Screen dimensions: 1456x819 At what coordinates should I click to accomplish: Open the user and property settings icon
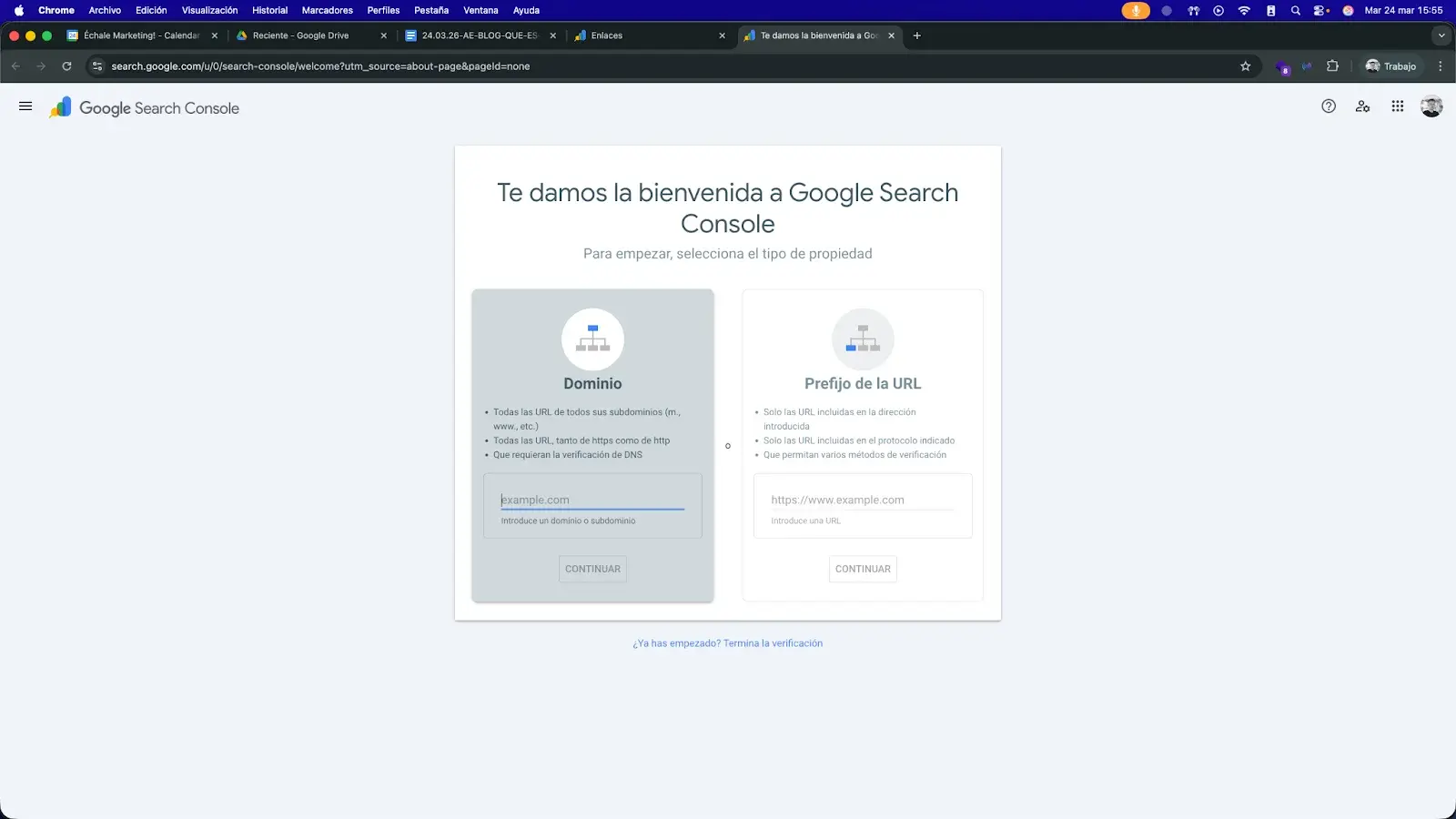[1362, 106]
